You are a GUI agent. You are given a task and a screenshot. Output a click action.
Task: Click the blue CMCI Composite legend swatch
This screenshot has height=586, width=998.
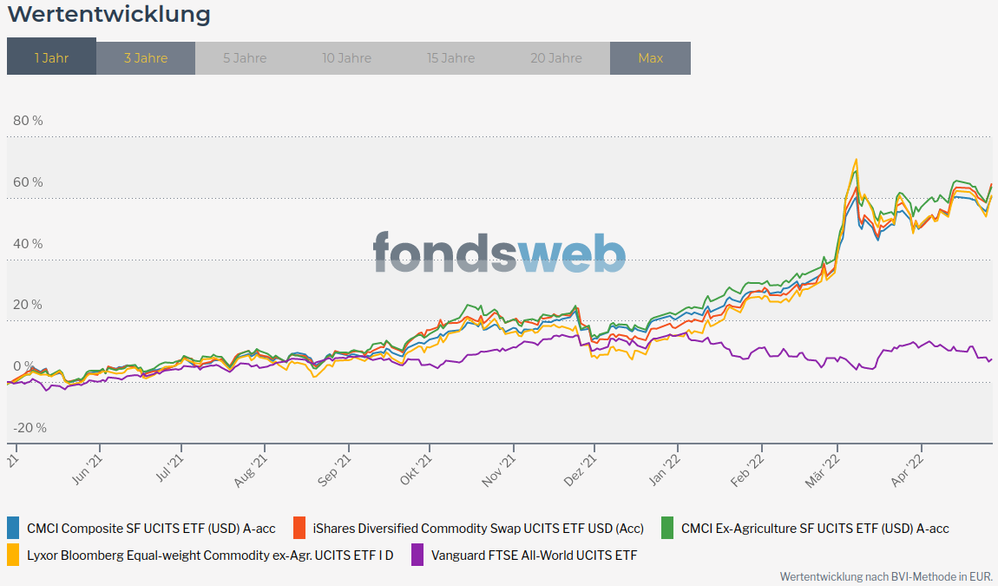(x=14, y=527)
